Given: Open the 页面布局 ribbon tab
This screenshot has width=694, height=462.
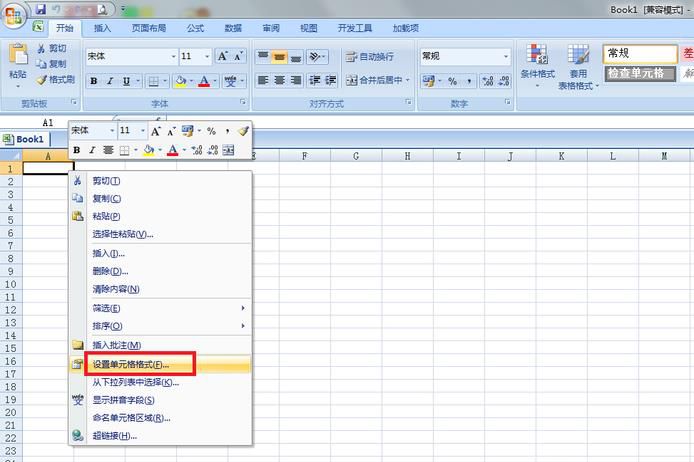Looking at the screenshot, I should tap(149, 28).
